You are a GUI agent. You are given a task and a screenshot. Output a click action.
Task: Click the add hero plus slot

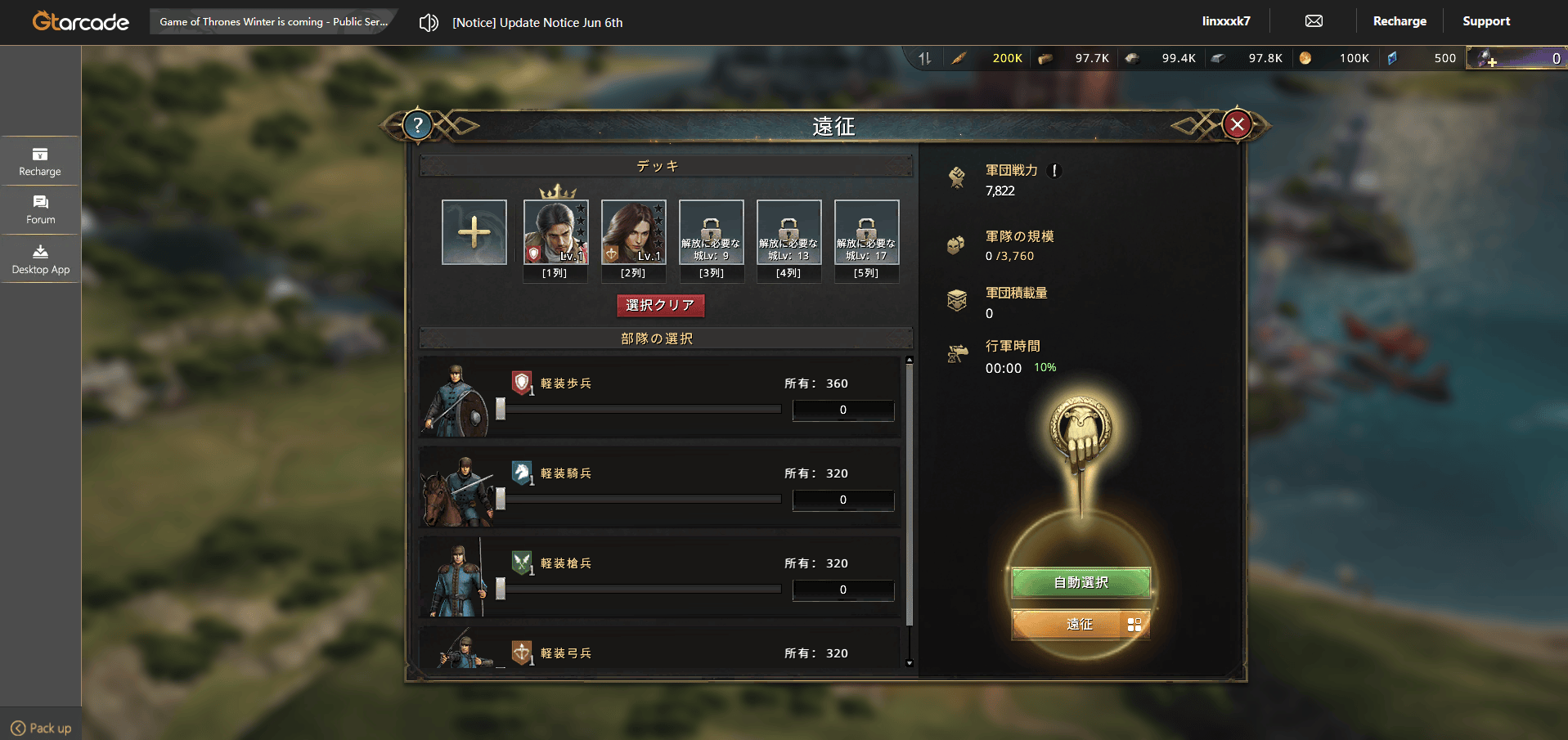tap(474, 232)
